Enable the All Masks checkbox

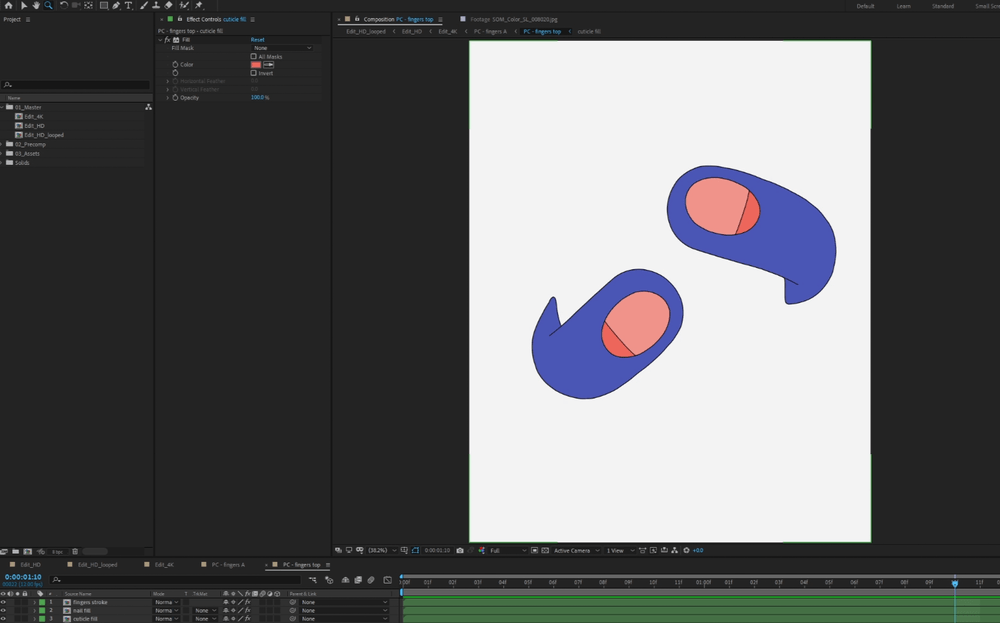tap(254, 56)
